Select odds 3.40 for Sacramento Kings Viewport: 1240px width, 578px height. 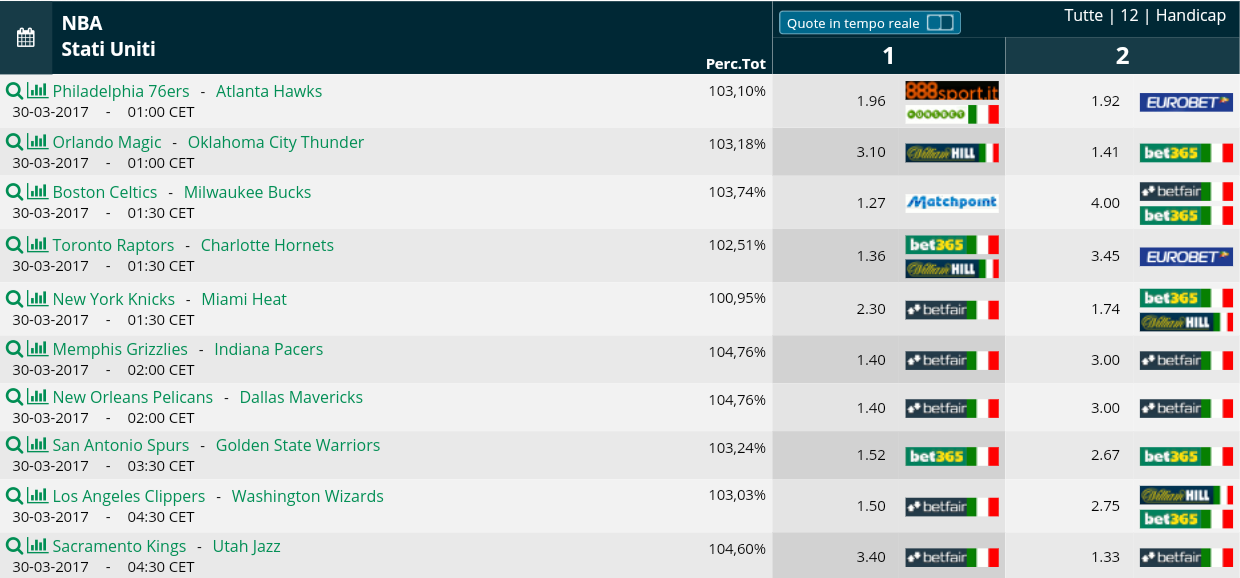pos(871,557)
